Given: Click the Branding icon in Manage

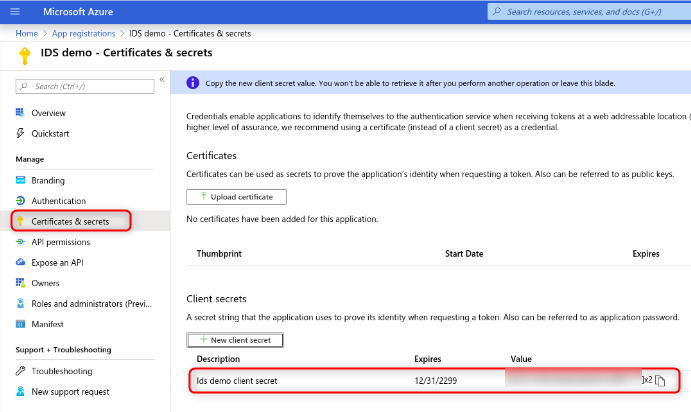Looking at the screenshot, I should click(x=20, y=180).
